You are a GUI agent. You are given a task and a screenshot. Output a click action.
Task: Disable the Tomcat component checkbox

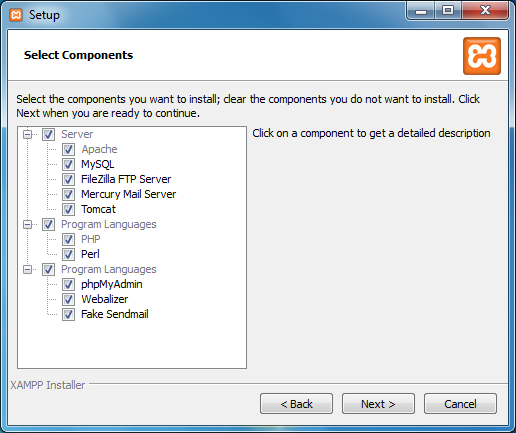coord(68,209)
